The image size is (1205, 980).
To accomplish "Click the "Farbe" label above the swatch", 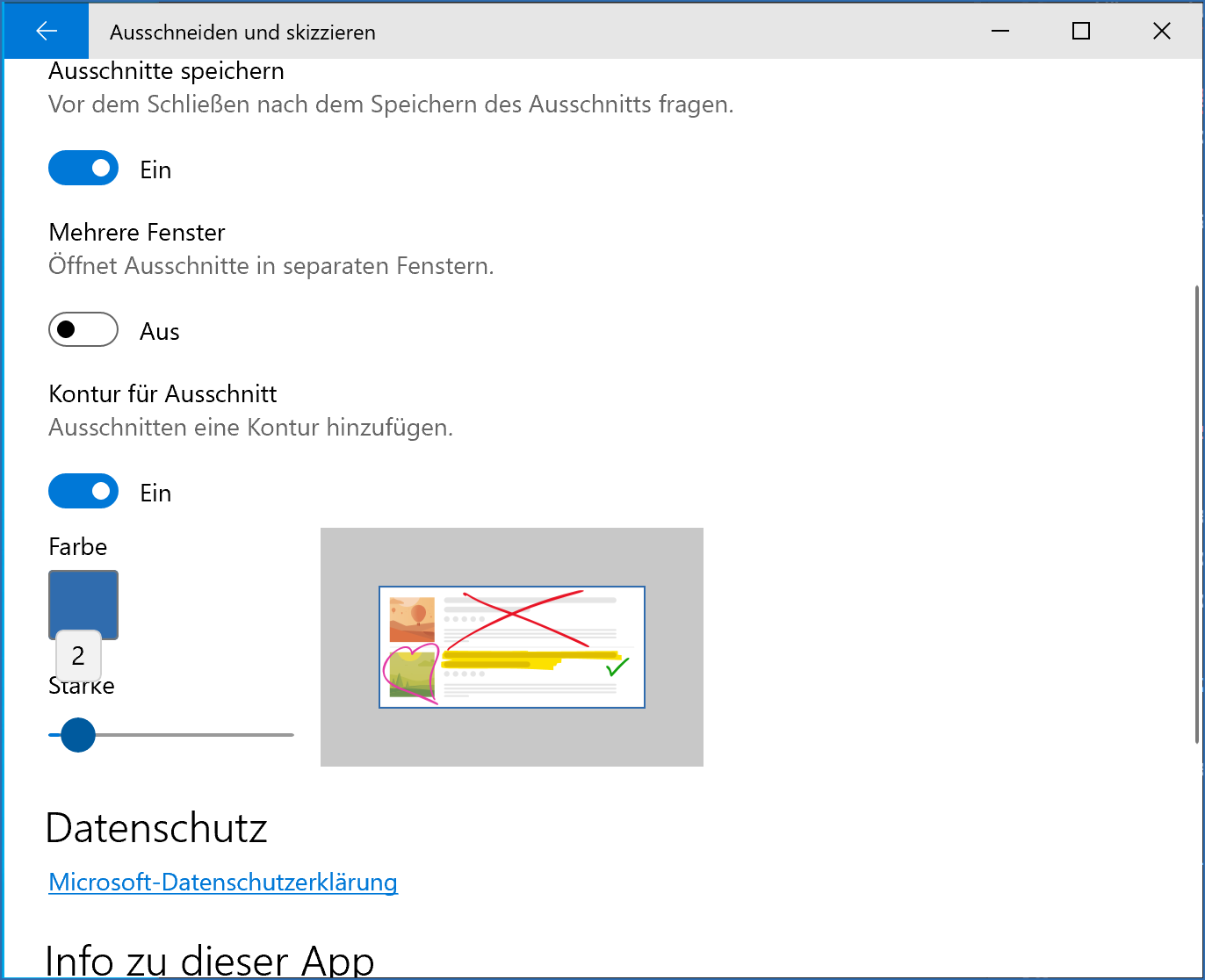I will point(77,545).
